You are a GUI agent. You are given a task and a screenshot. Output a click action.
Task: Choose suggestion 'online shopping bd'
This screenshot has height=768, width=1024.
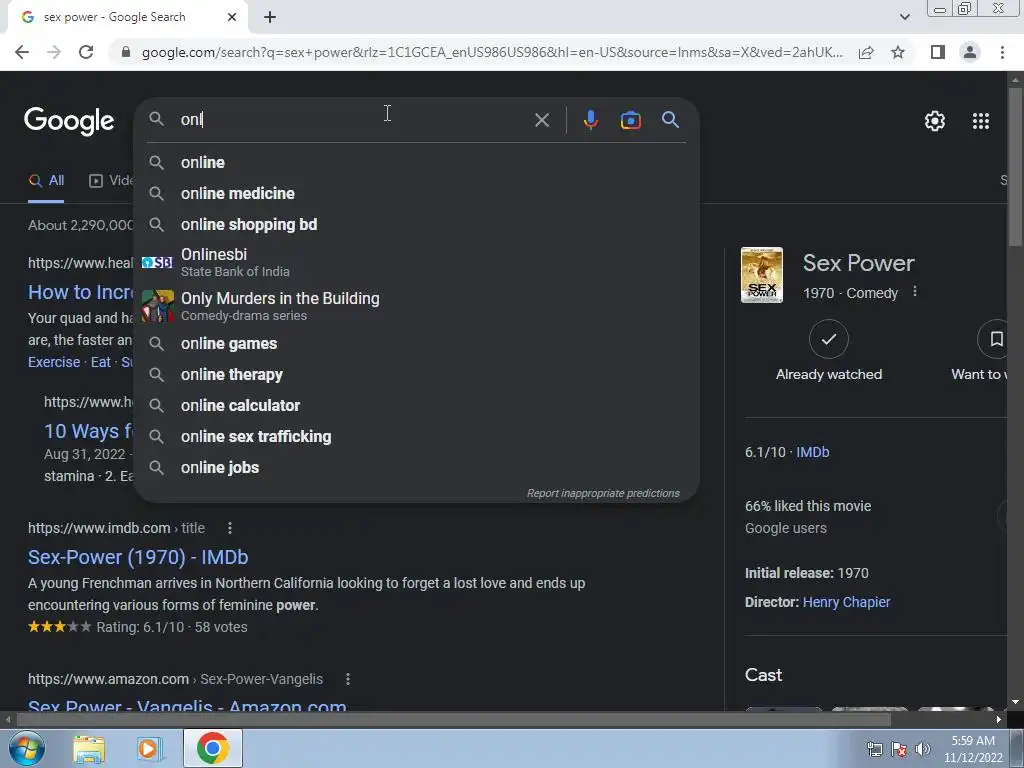416,225
